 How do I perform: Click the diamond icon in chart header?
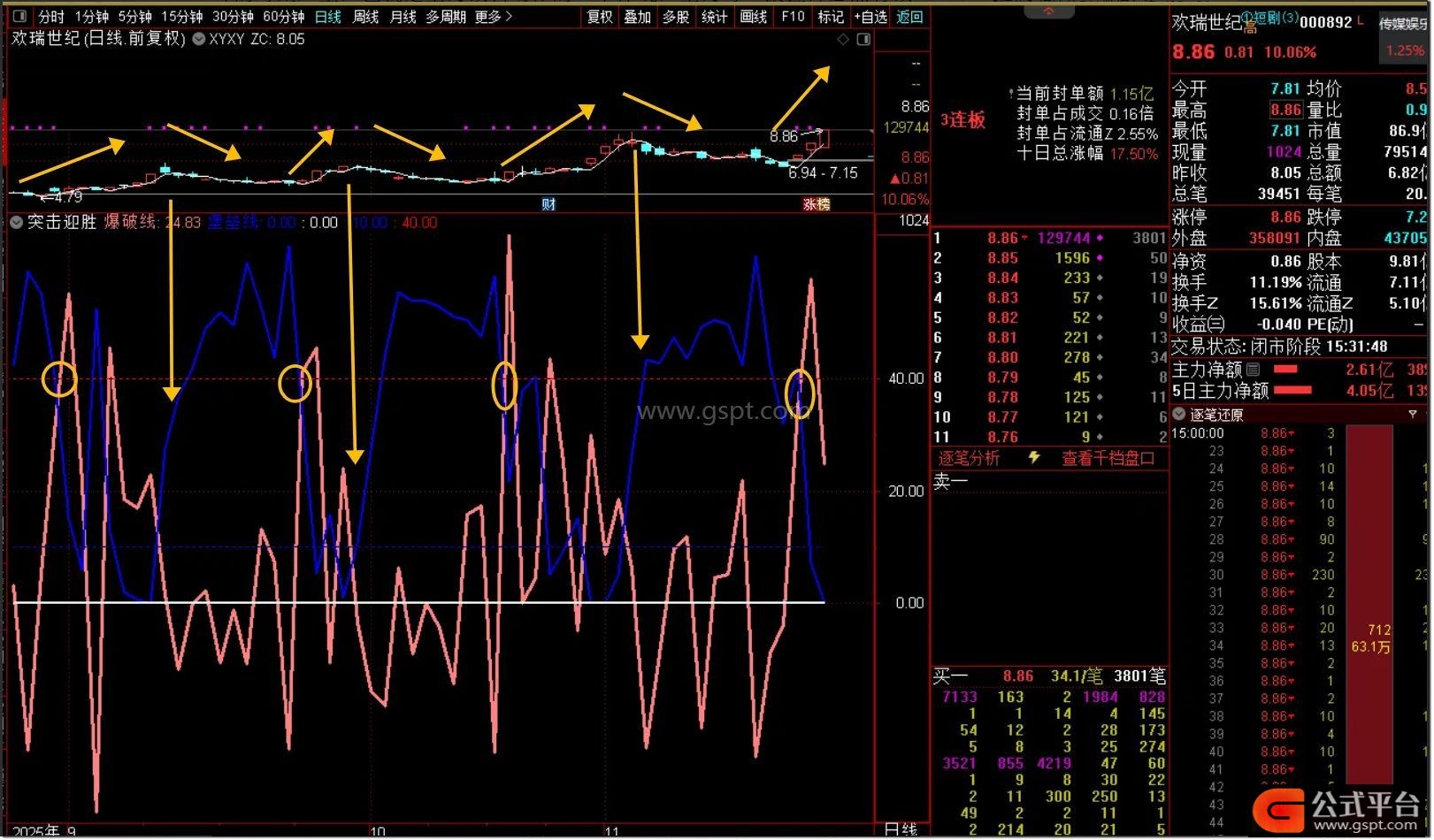[843, 39]
